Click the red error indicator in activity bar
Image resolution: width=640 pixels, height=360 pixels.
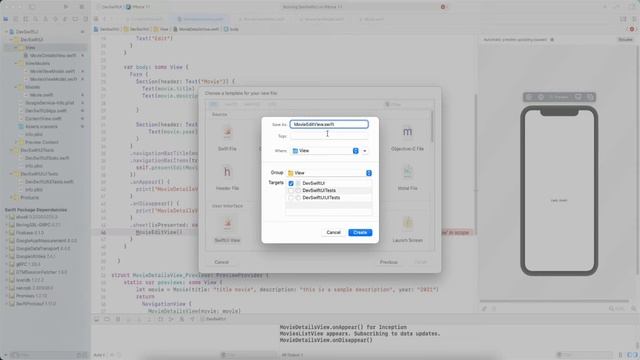(x=443, y=7)
